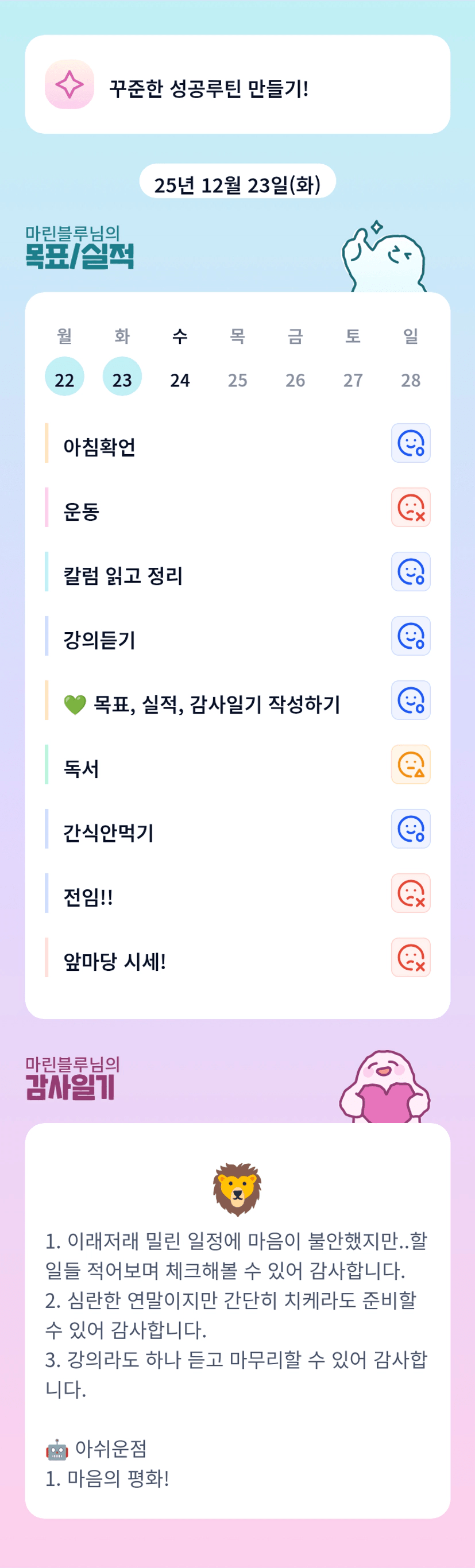Click the first gratitude entry text

(236, 1255)
